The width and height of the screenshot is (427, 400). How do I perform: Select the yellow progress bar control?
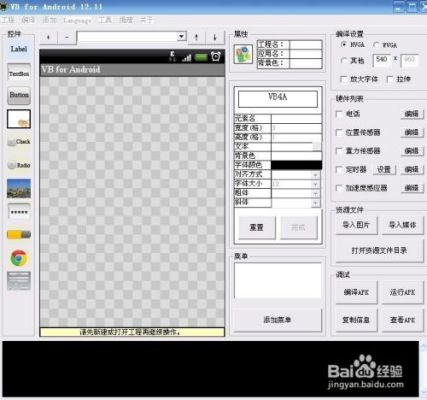point(19,235)
